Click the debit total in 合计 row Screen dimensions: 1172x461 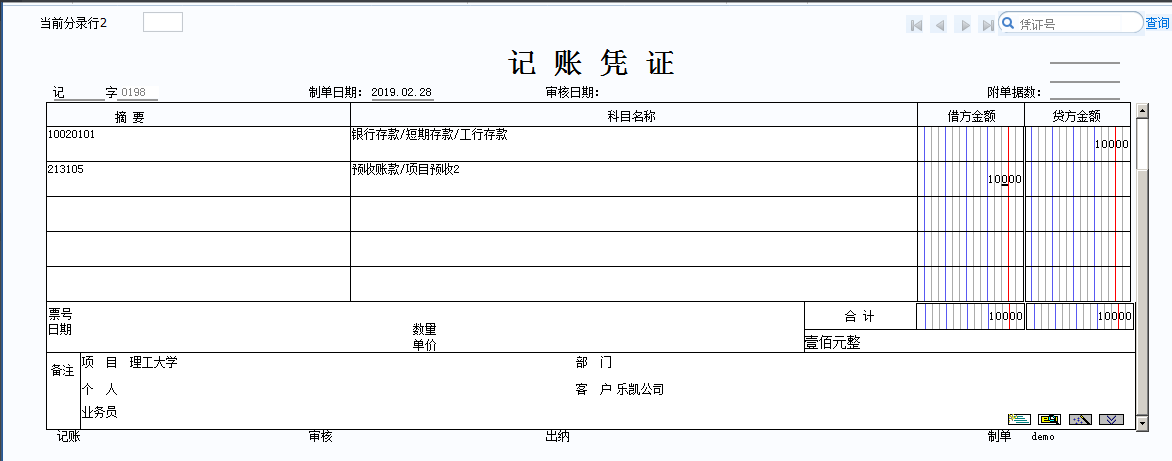click(x=969, y=316)
